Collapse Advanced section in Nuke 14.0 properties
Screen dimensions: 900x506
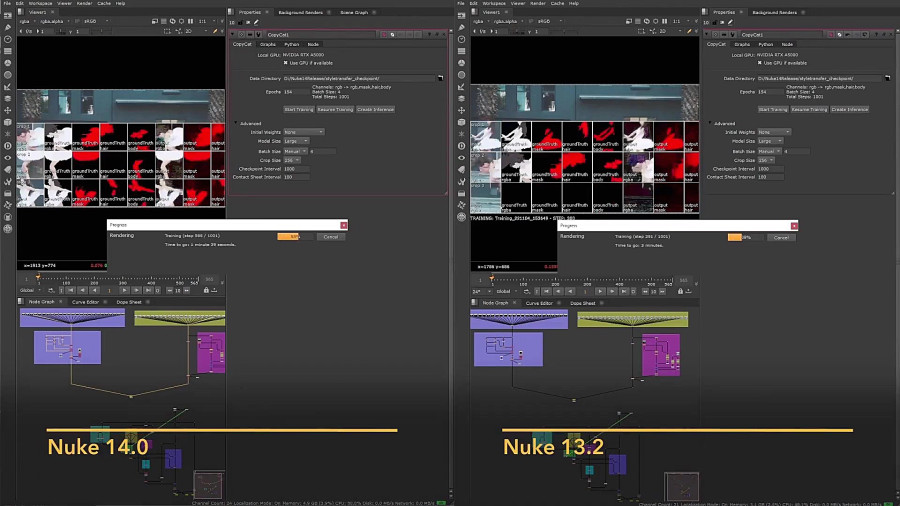coord(235,123)
